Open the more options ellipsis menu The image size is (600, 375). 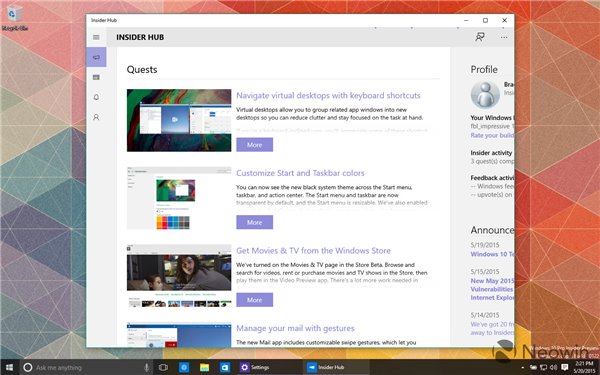click(x=504, y=37)
